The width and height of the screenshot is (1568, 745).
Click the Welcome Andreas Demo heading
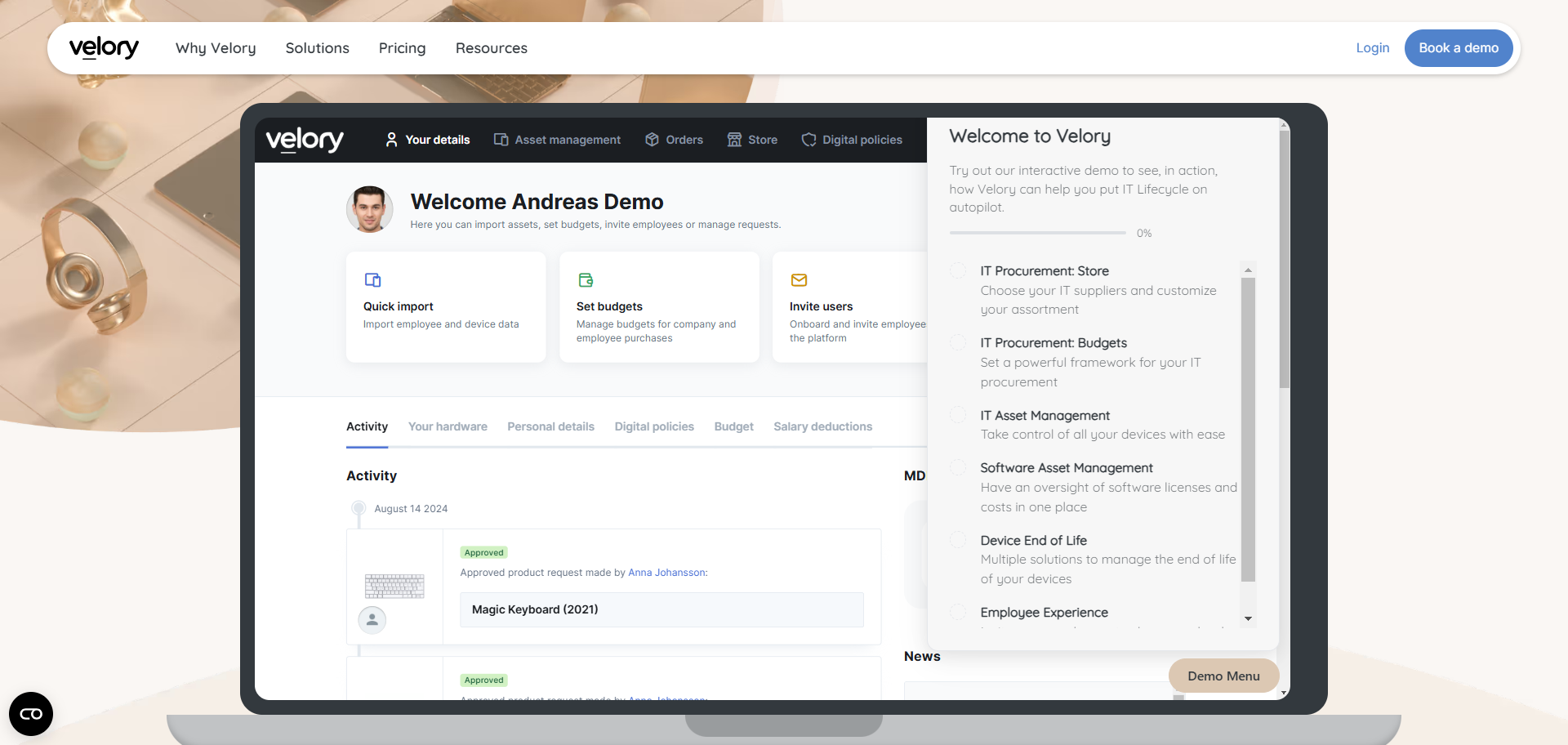(537, 202)
